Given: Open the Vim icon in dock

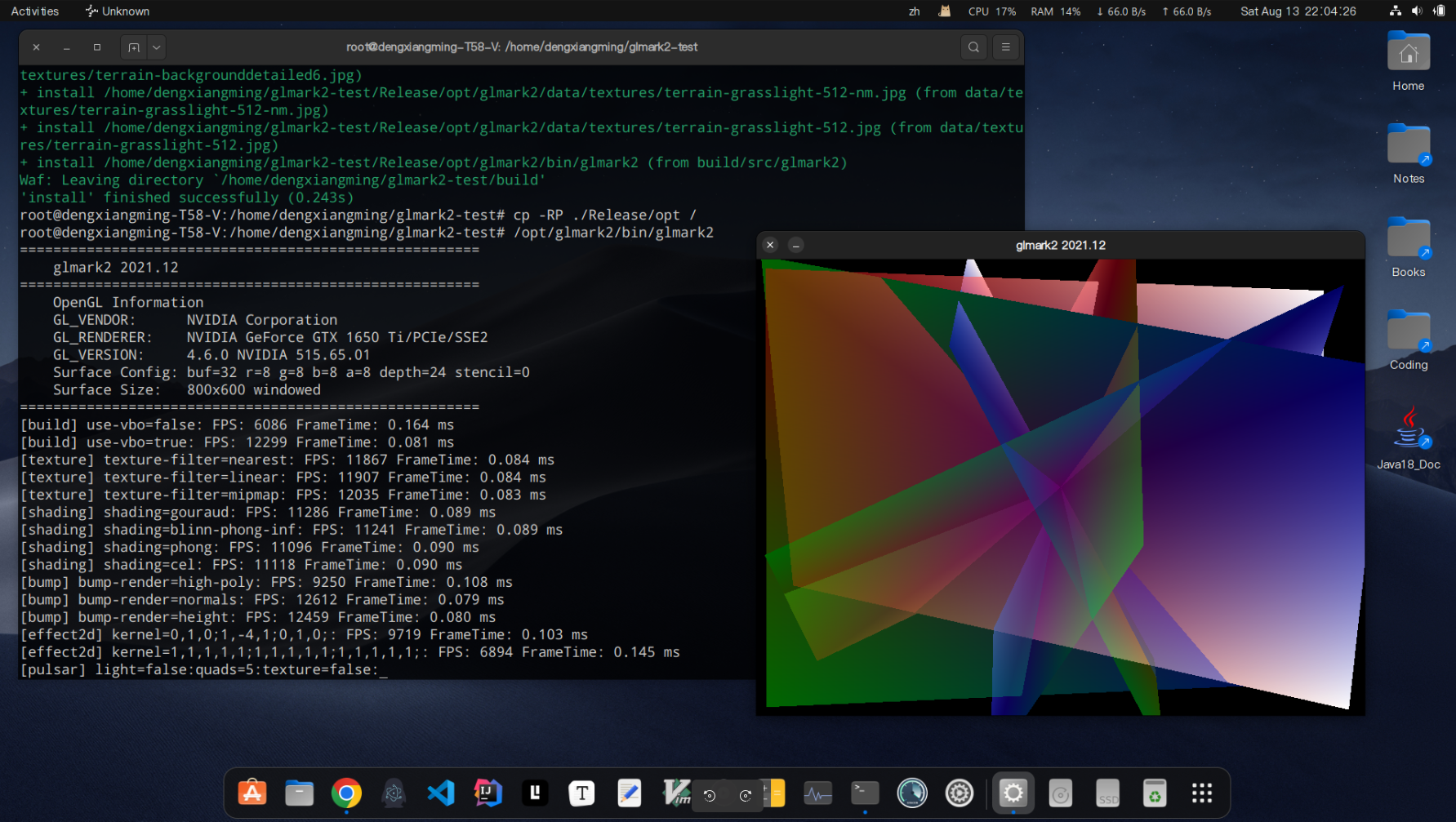Looking at the screenshot, I should click(676, 793).
